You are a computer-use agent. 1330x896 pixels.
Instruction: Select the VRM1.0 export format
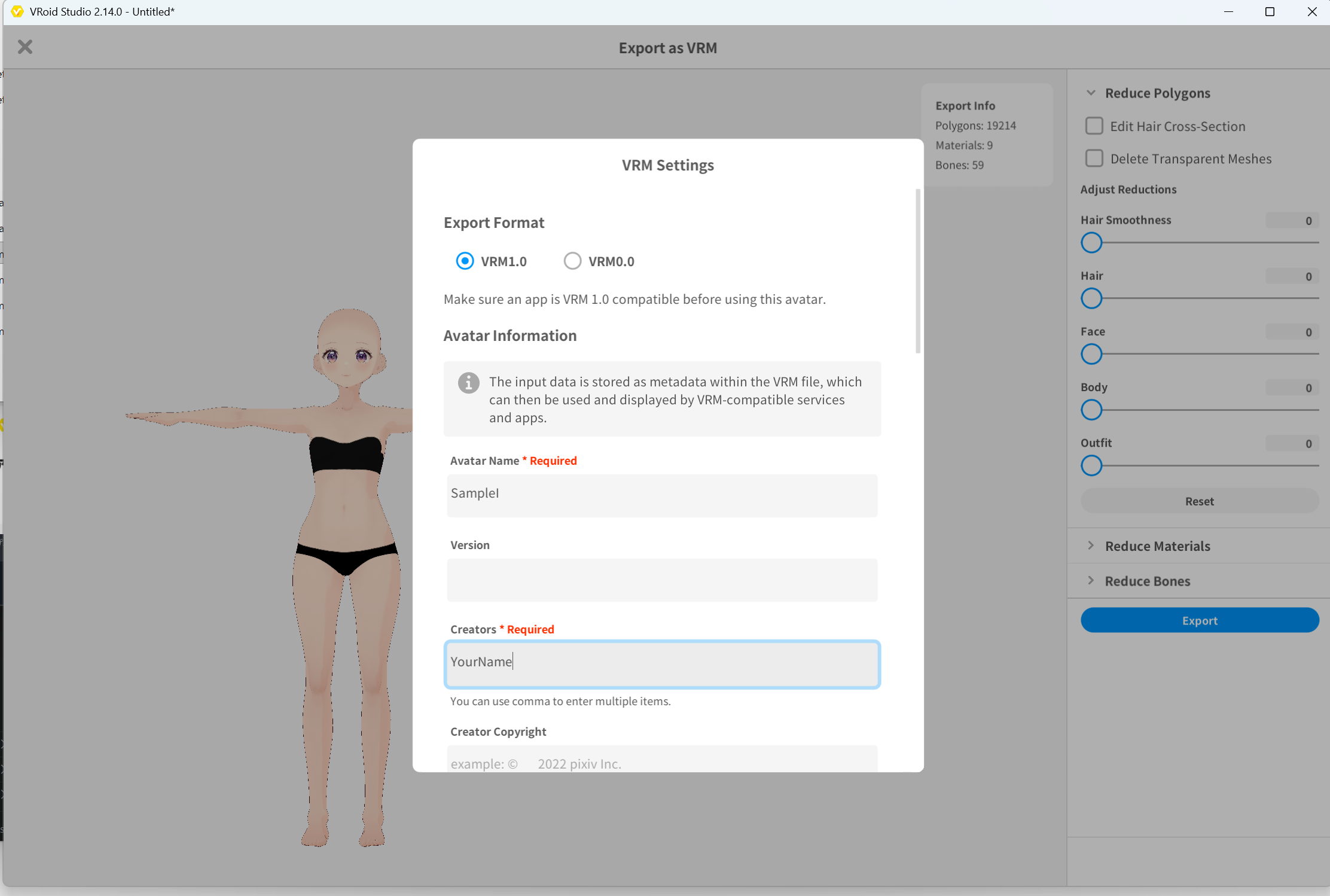pyautogui.click(x=465, y=261)
